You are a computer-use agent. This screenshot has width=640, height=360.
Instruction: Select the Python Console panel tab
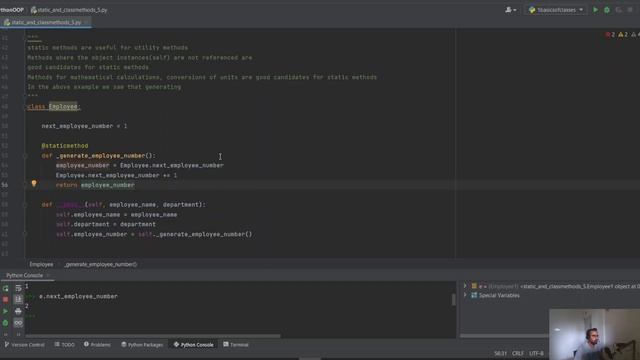pos(24,276)
